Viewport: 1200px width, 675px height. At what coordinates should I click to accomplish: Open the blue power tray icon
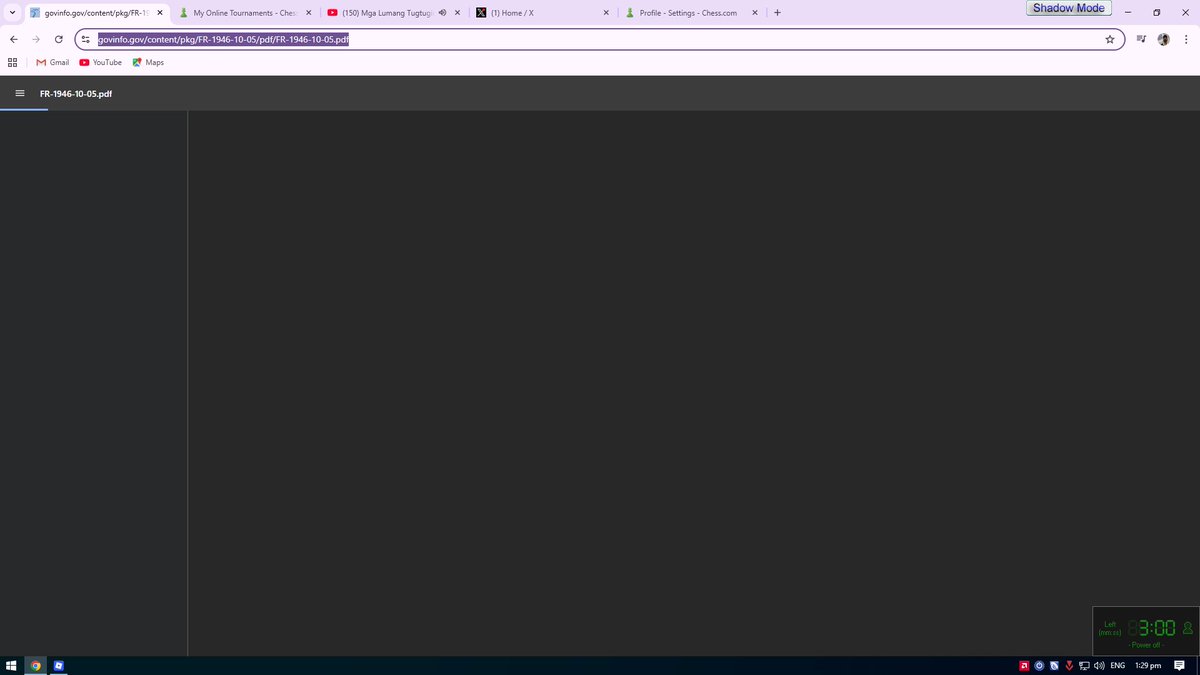point(1040,665)
